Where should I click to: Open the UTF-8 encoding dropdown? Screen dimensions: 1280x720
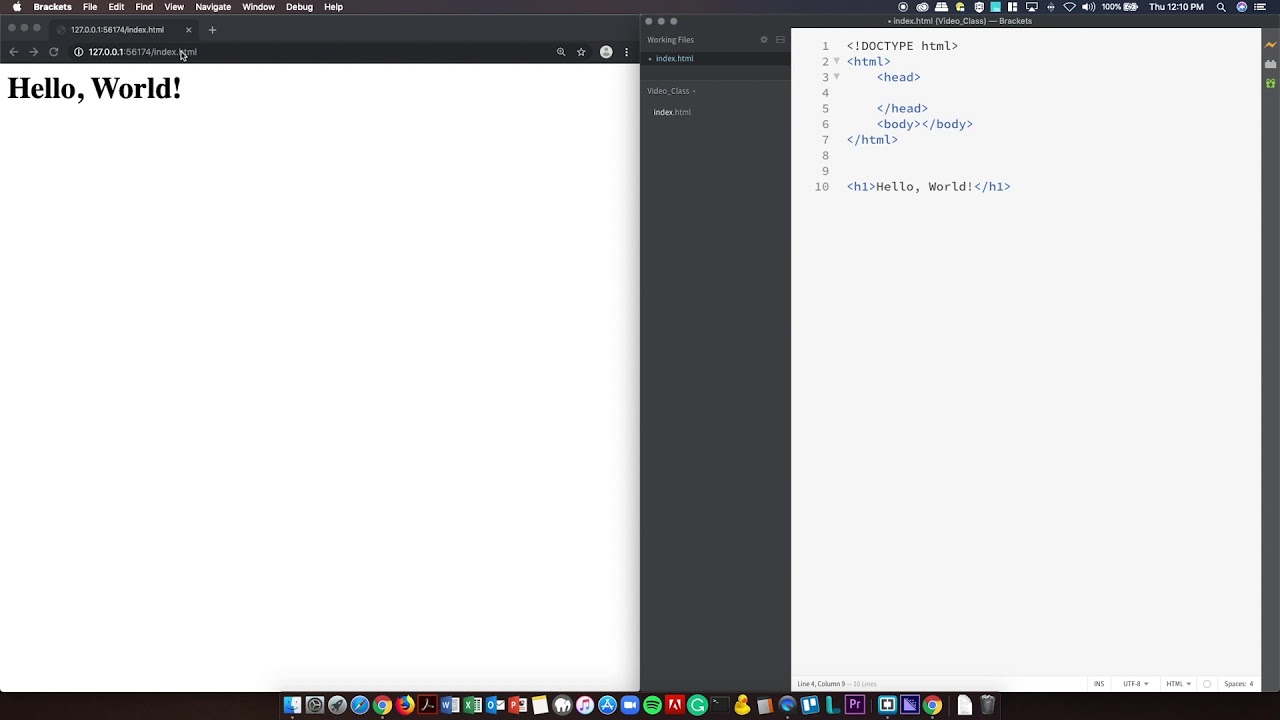[1135, 684]
